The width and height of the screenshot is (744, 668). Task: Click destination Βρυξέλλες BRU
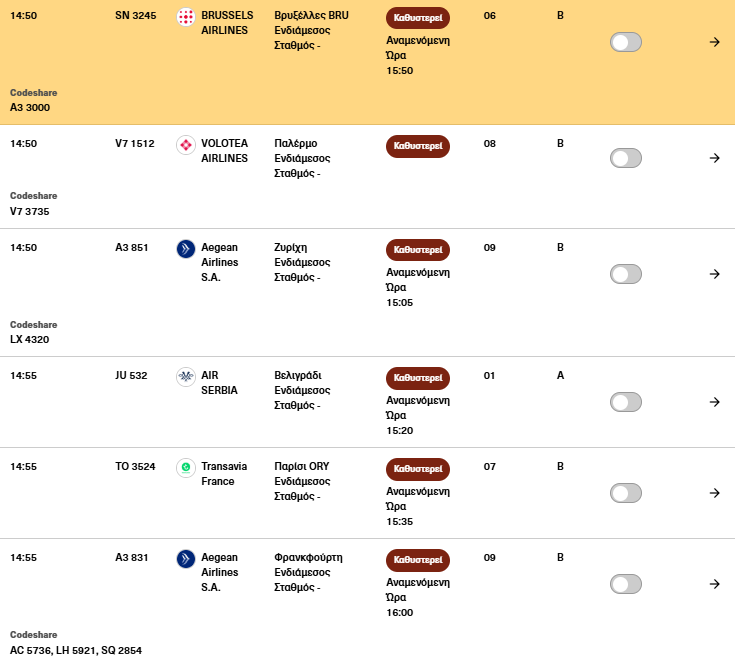point(311,16)
